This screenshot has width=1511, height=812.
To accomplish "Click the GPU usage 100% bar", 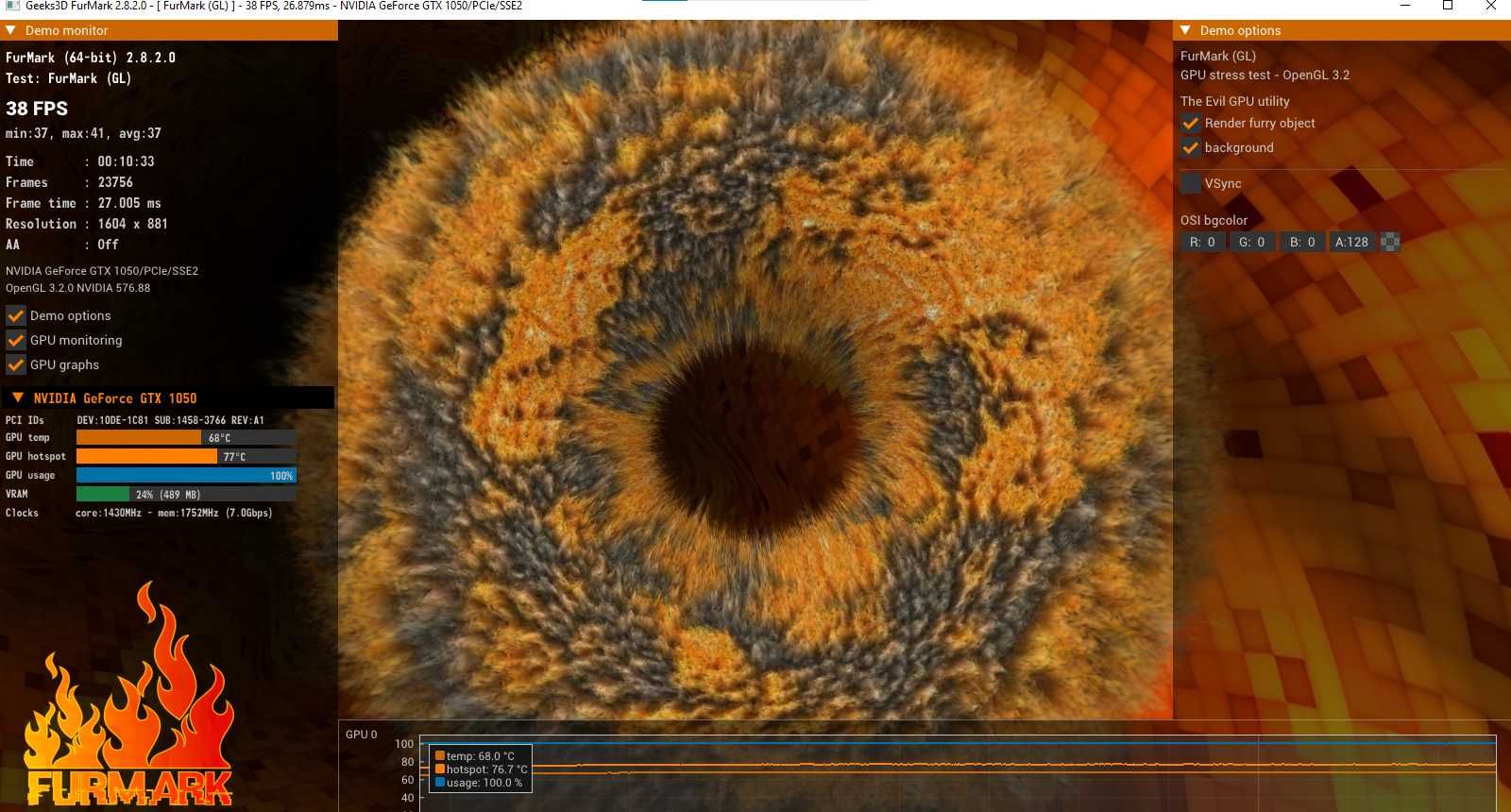I will 186,475.
